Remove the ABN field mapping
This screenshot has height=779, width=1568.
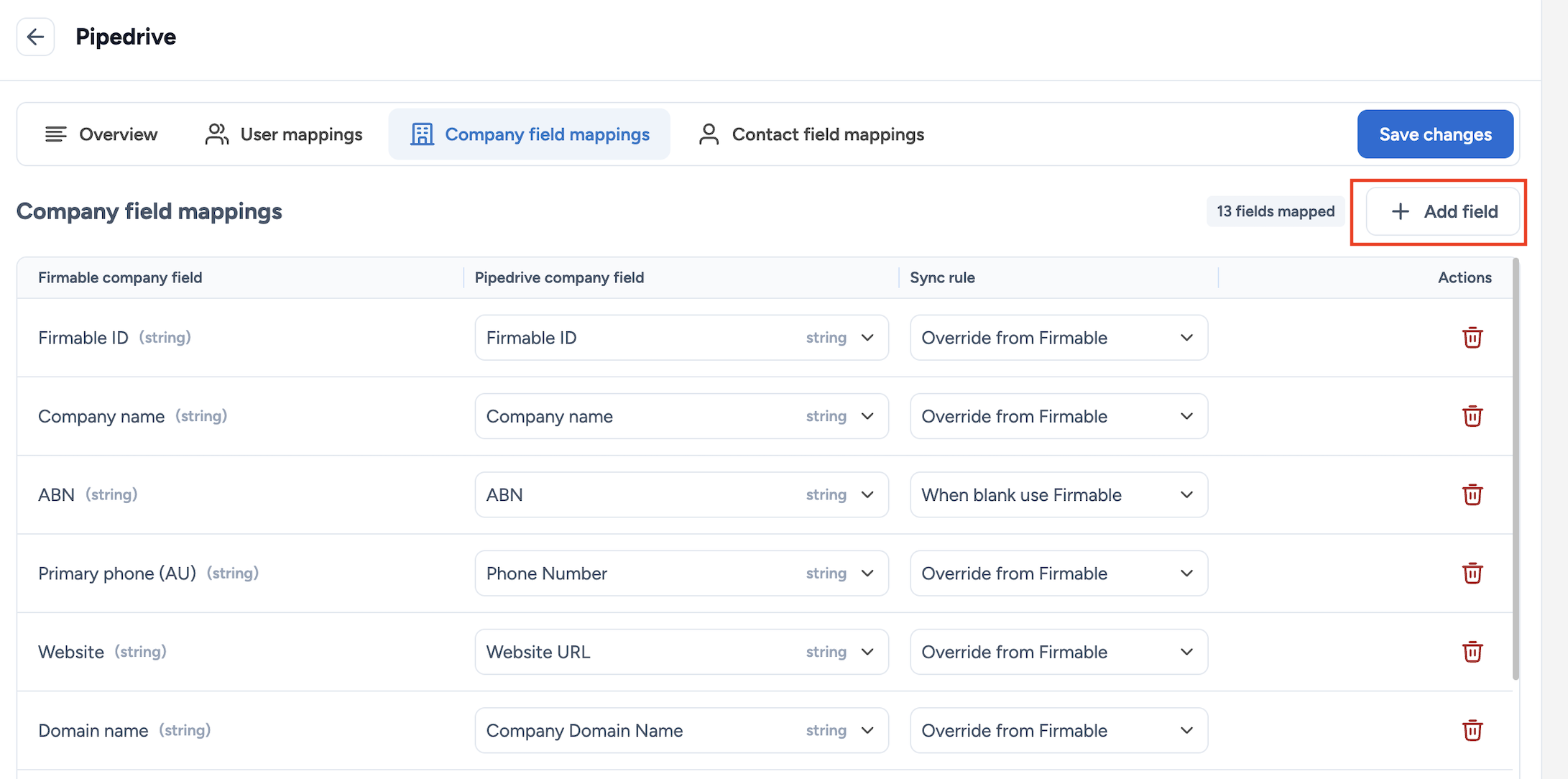click(1472, 494)
